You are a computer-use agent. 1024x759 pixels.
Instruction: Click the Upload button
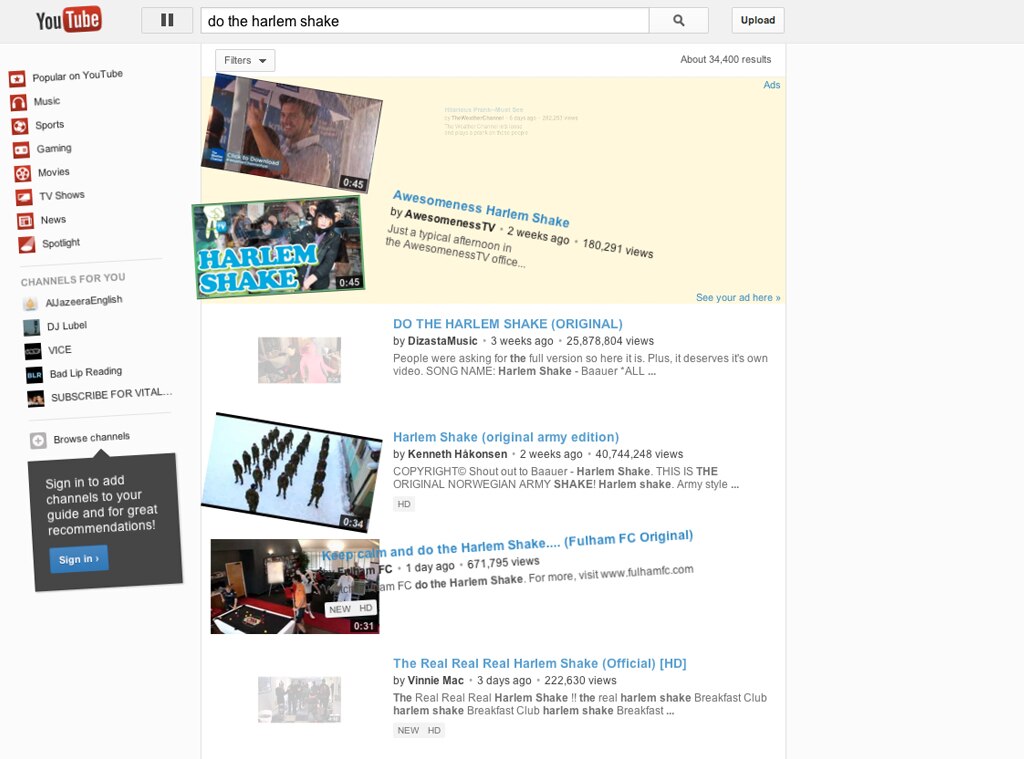point(757,19)
